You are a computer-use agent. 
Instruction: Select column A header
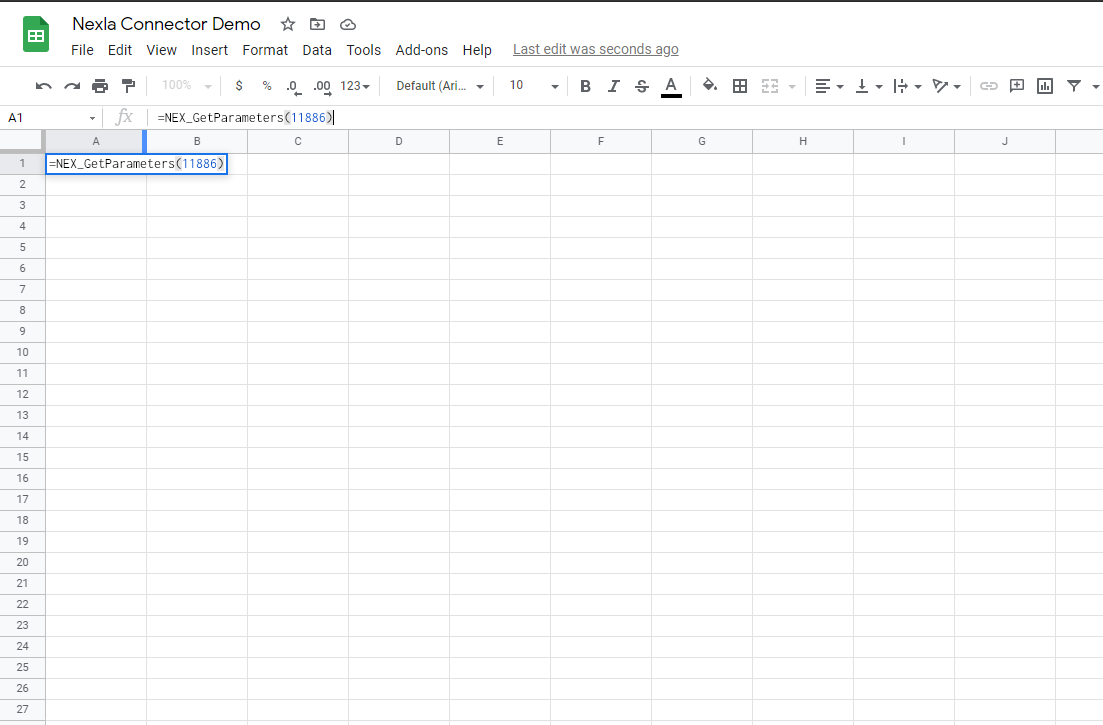tap(96, 141)
